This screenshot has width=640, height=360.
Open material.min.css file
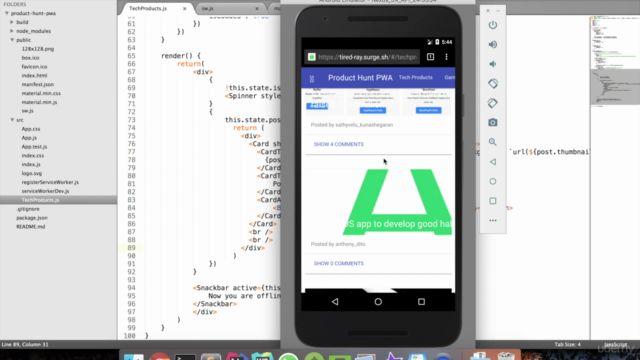[x=41, y=93]
